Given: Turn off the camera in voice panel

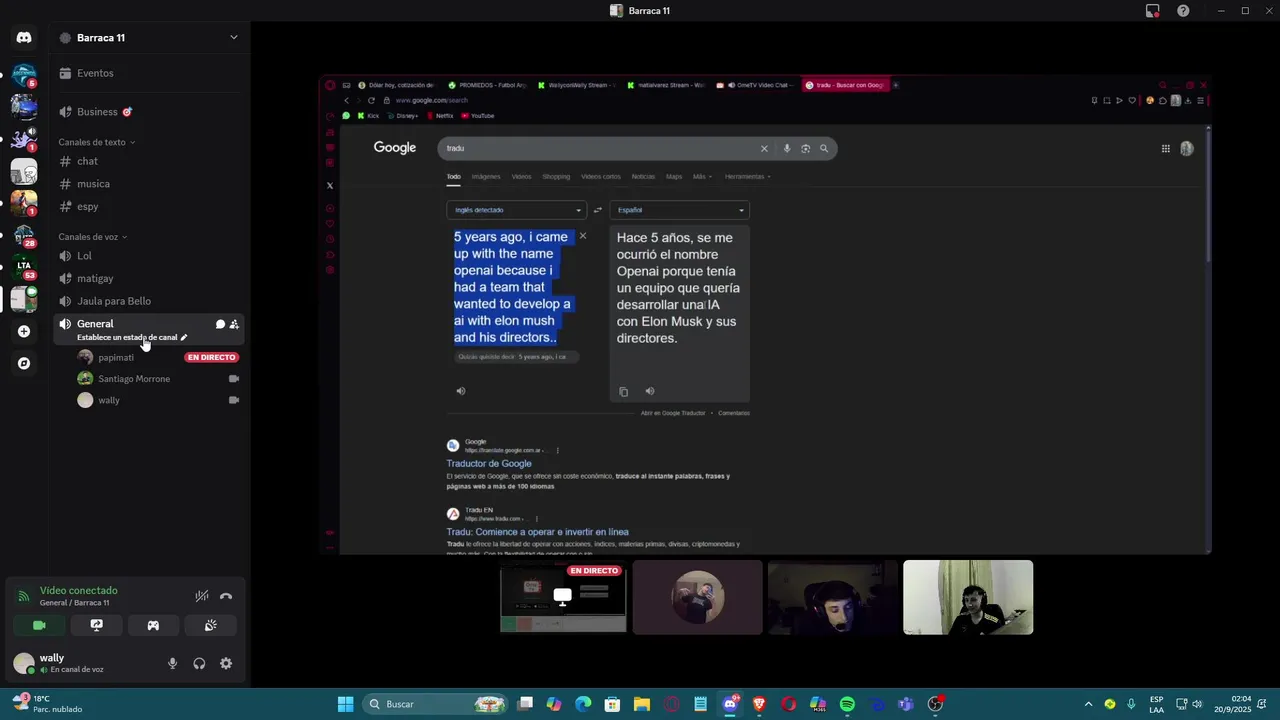Looking at the screenshot, I should coord(39,625).
